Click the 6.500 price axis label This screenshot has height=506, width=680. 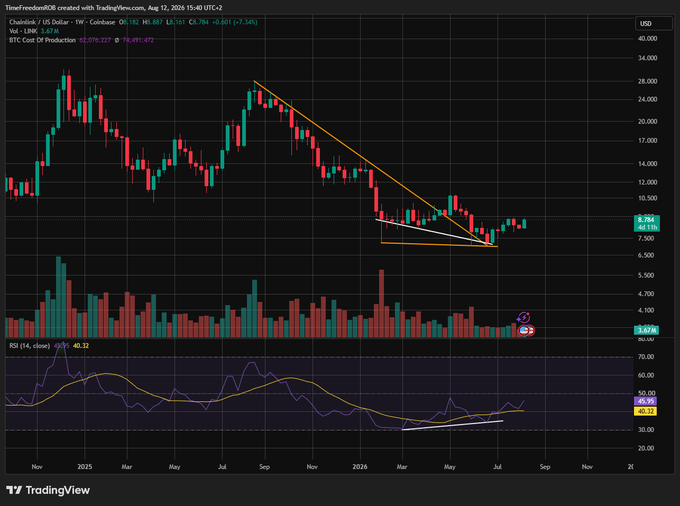tap(646, 255)
